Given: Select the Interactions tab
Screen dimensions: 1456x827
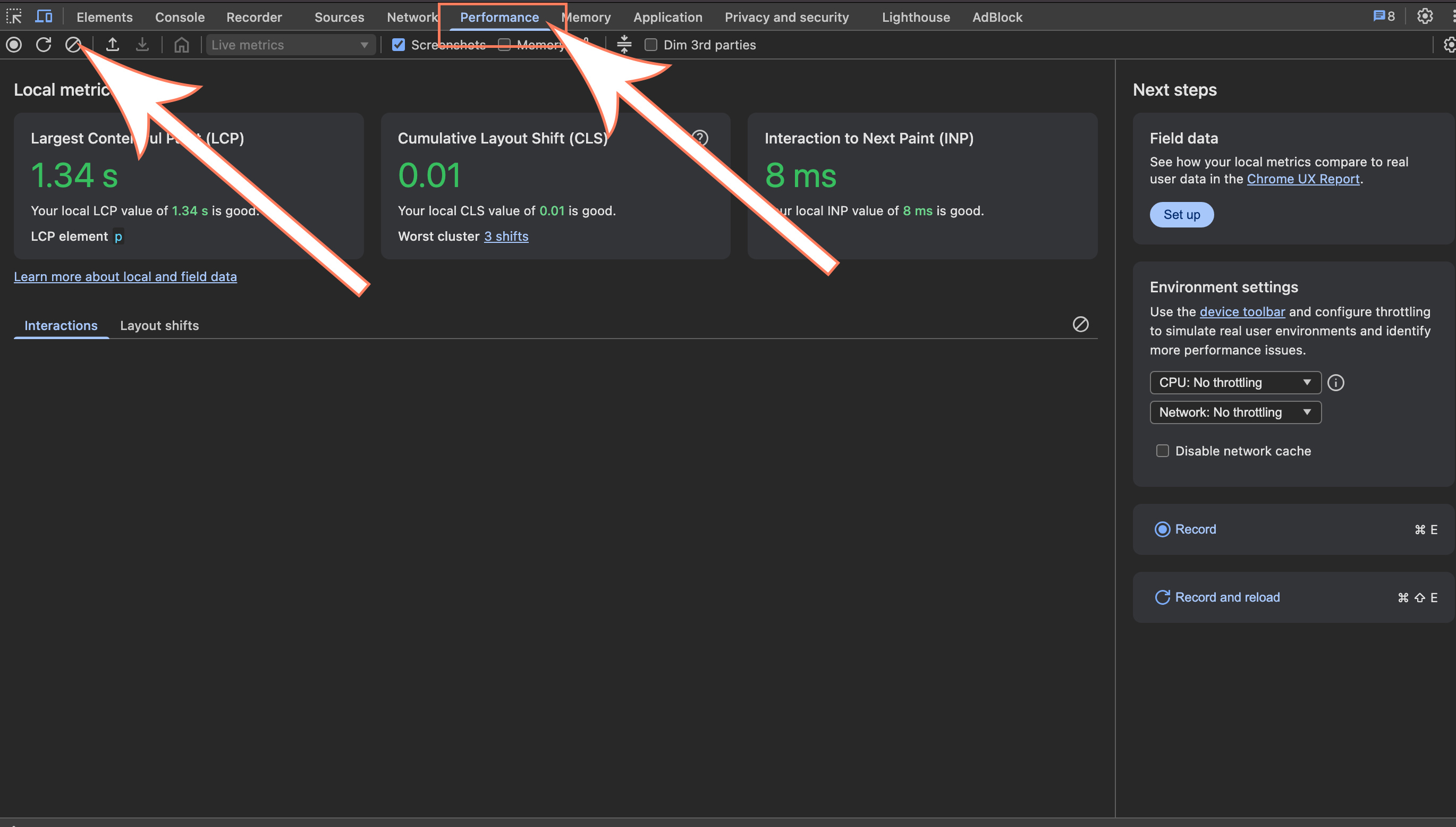Looking at the screenshot, I should (x=61, y=325).
